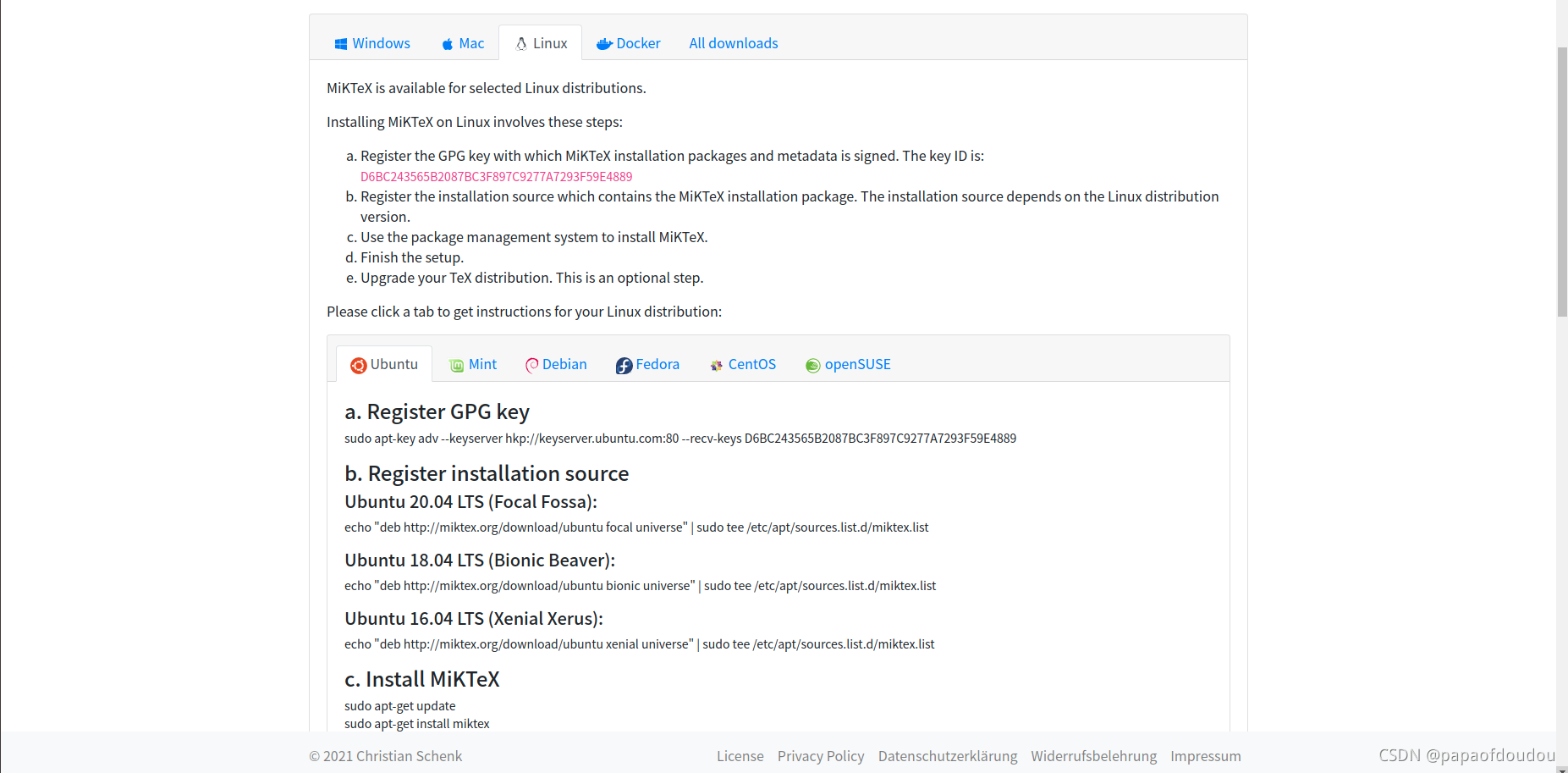
Task: Show Fedora instructions tab label
Action: coord(657,364)
